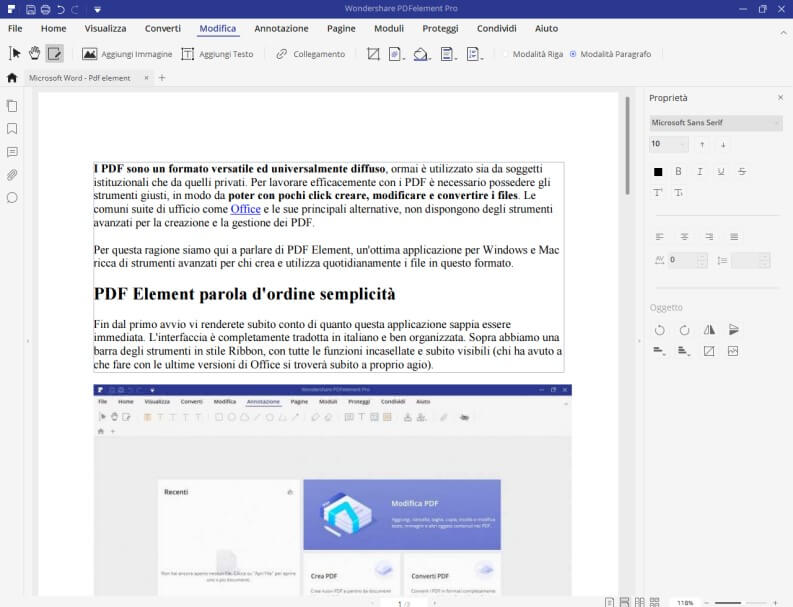Click the Save icon in title bar

coord(31,9)
